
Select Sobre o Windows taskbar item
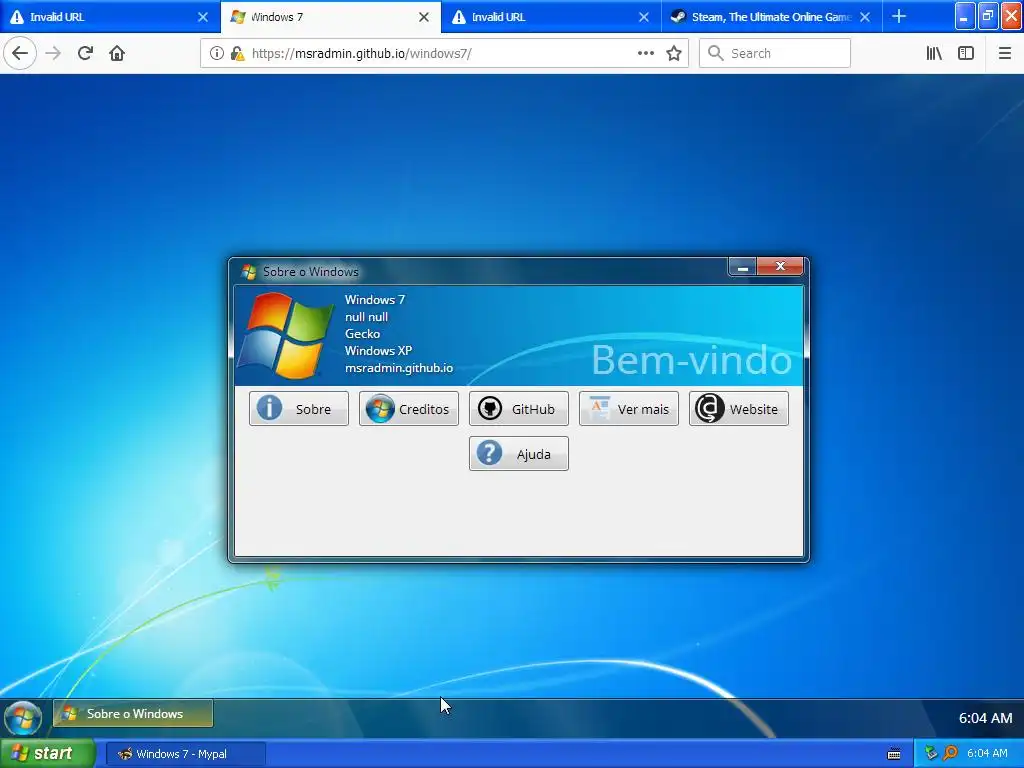(x=133, y=714)
